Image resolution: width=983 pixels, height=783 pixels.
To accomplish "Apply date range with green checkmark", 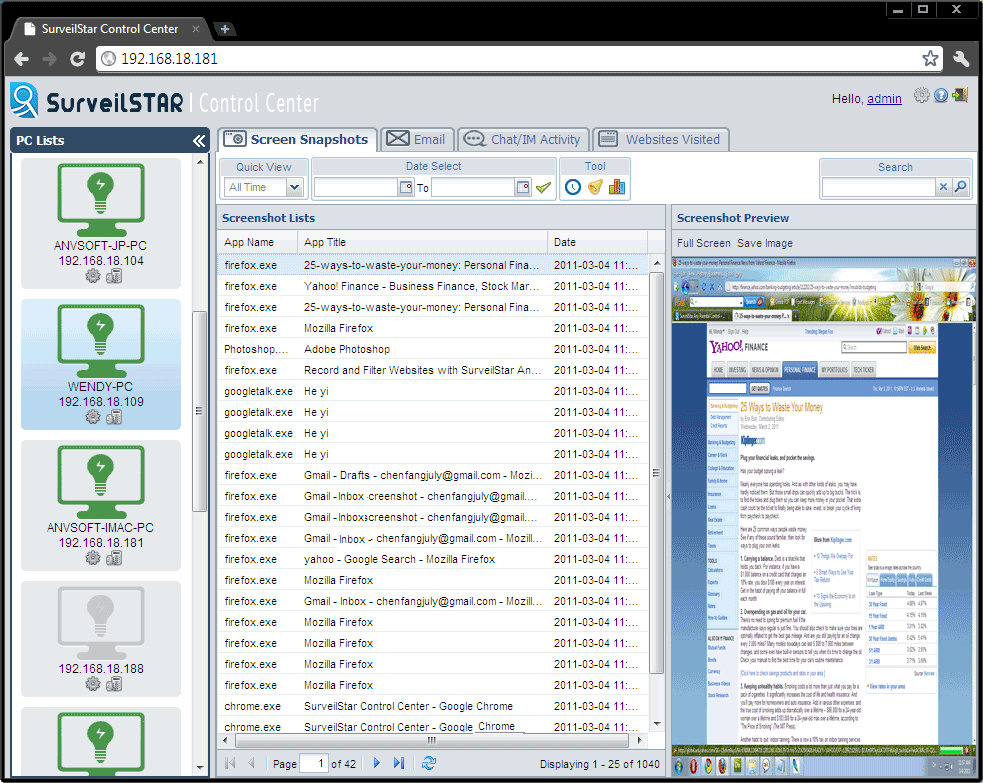I will 544,187.
